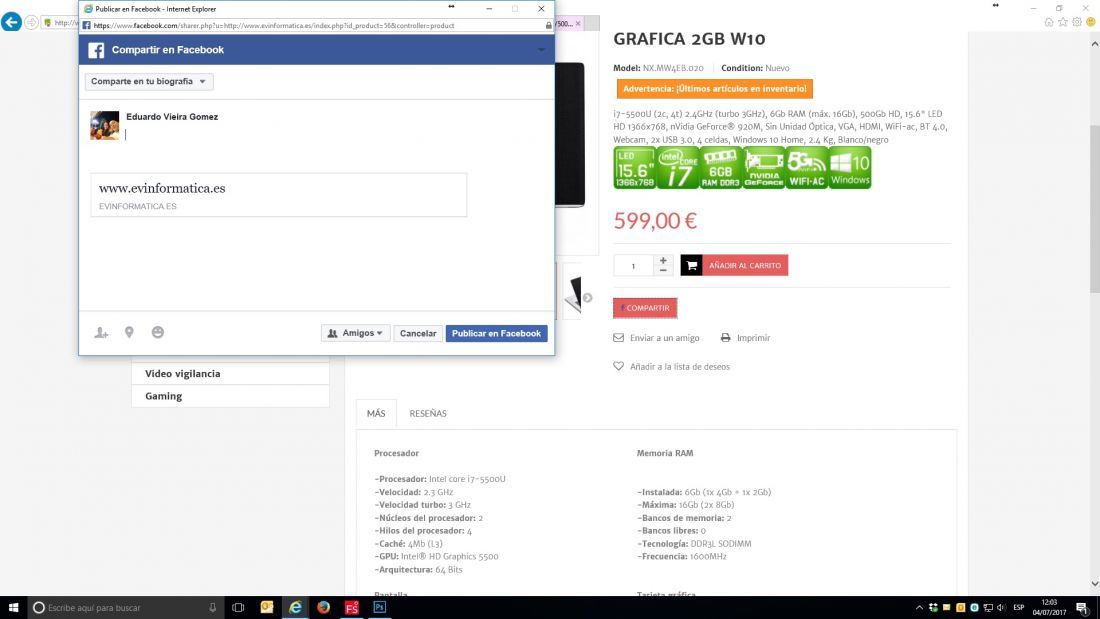The height and width of the screenshot is (619, 1100).
Task: Click the product quantity input field
Action: click(x=633, y=266)
